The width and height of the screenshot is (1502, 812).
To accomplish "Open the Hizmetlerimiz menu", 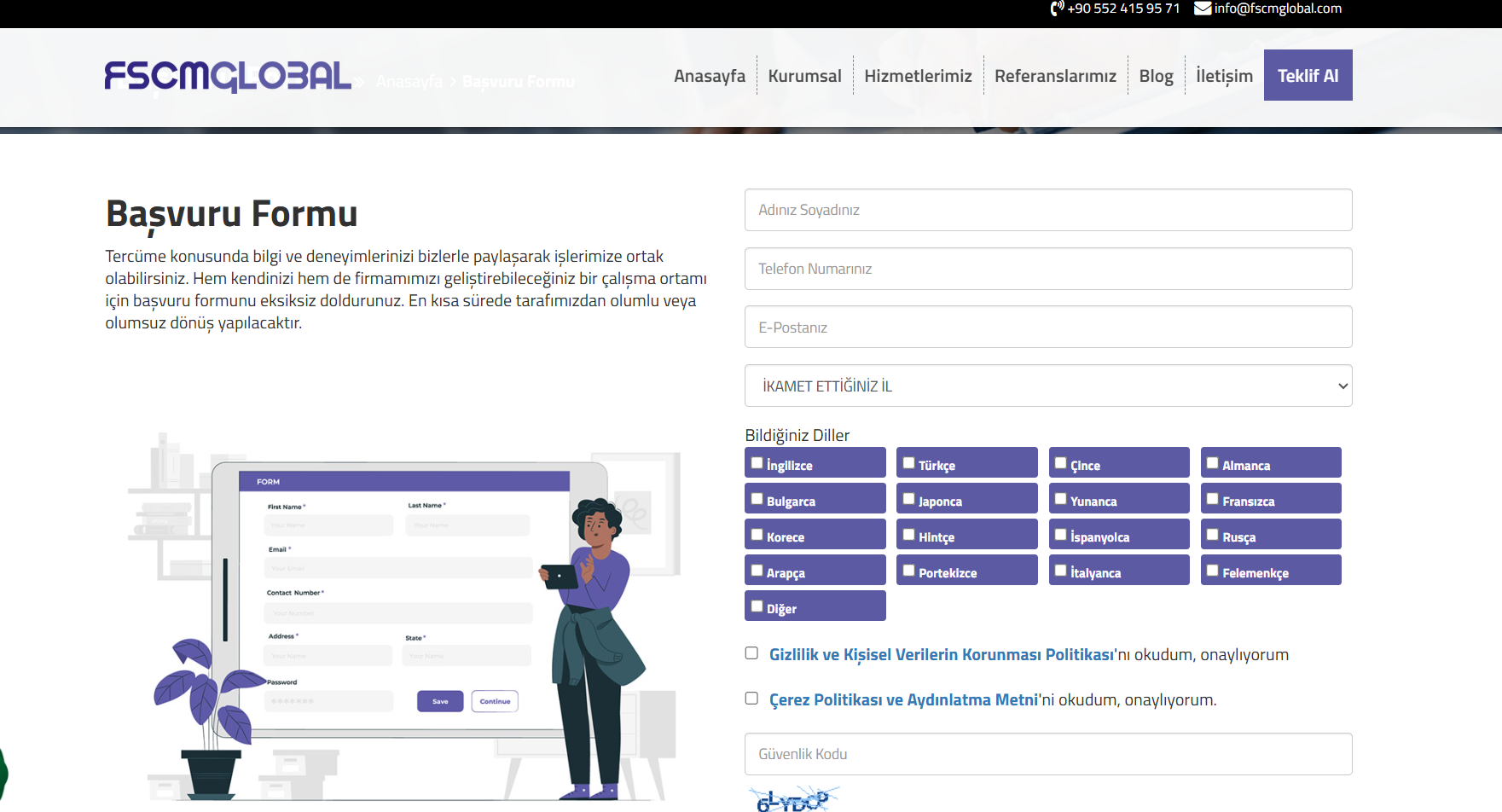I will point(918,76).
